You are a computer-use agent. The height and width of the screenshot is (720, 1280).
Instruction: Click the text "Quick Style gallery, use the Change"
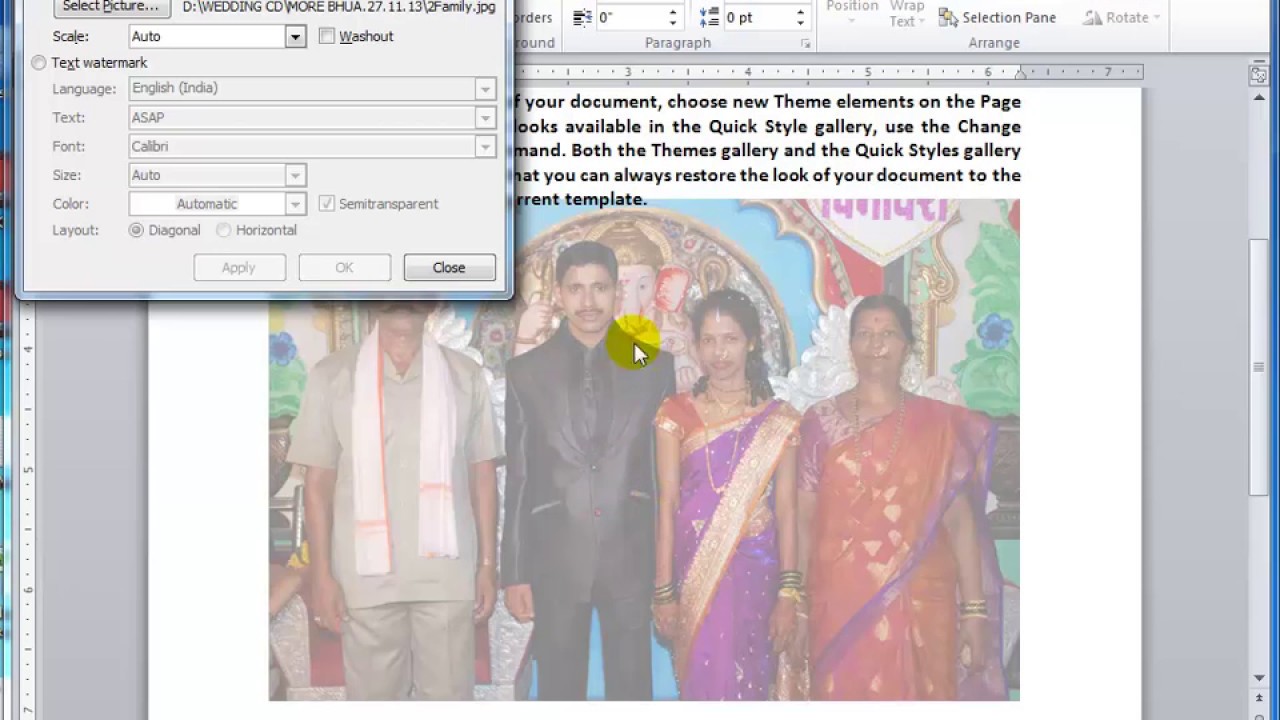(x=865, y=127)
